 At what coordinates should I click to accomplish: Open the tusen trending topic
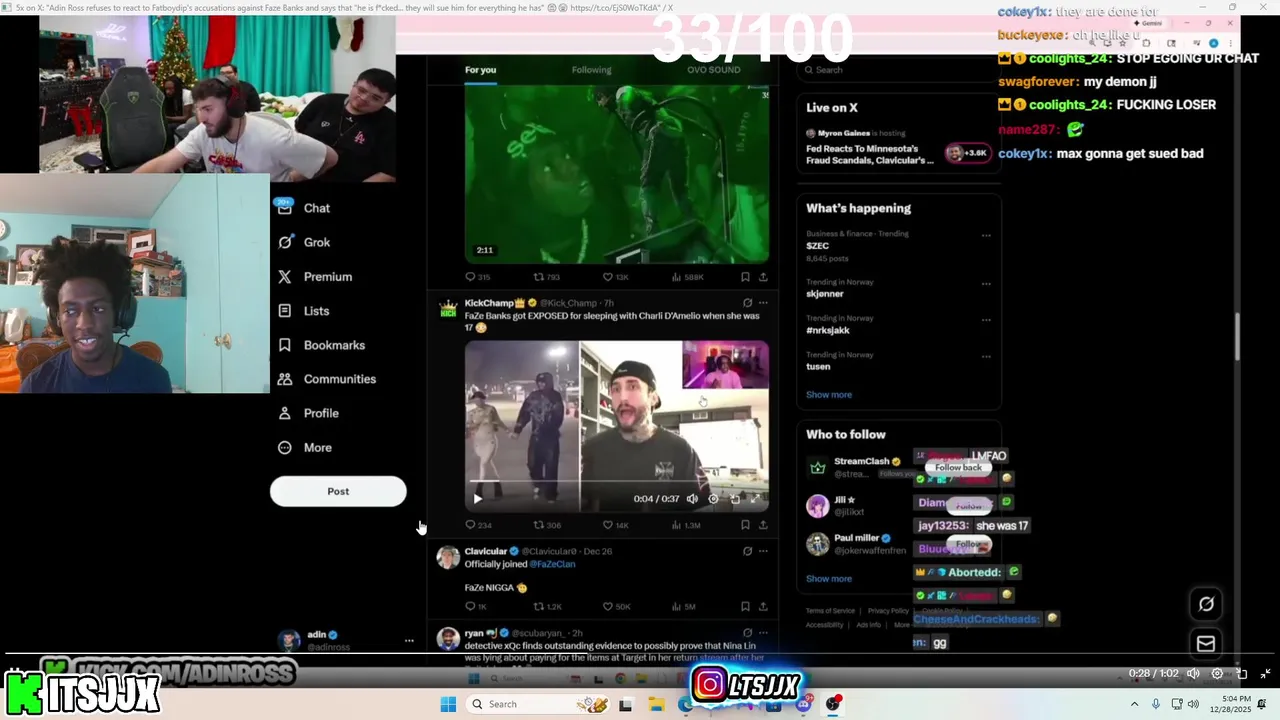point(818,366)
